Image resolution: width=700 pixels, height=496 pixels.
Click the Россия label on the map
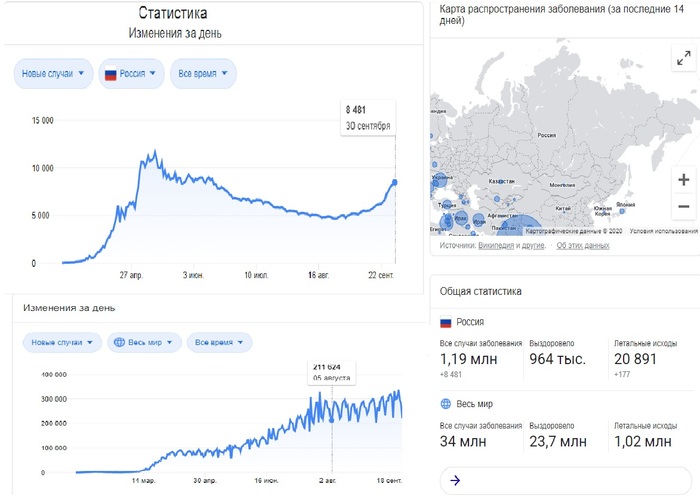[546, 134]
